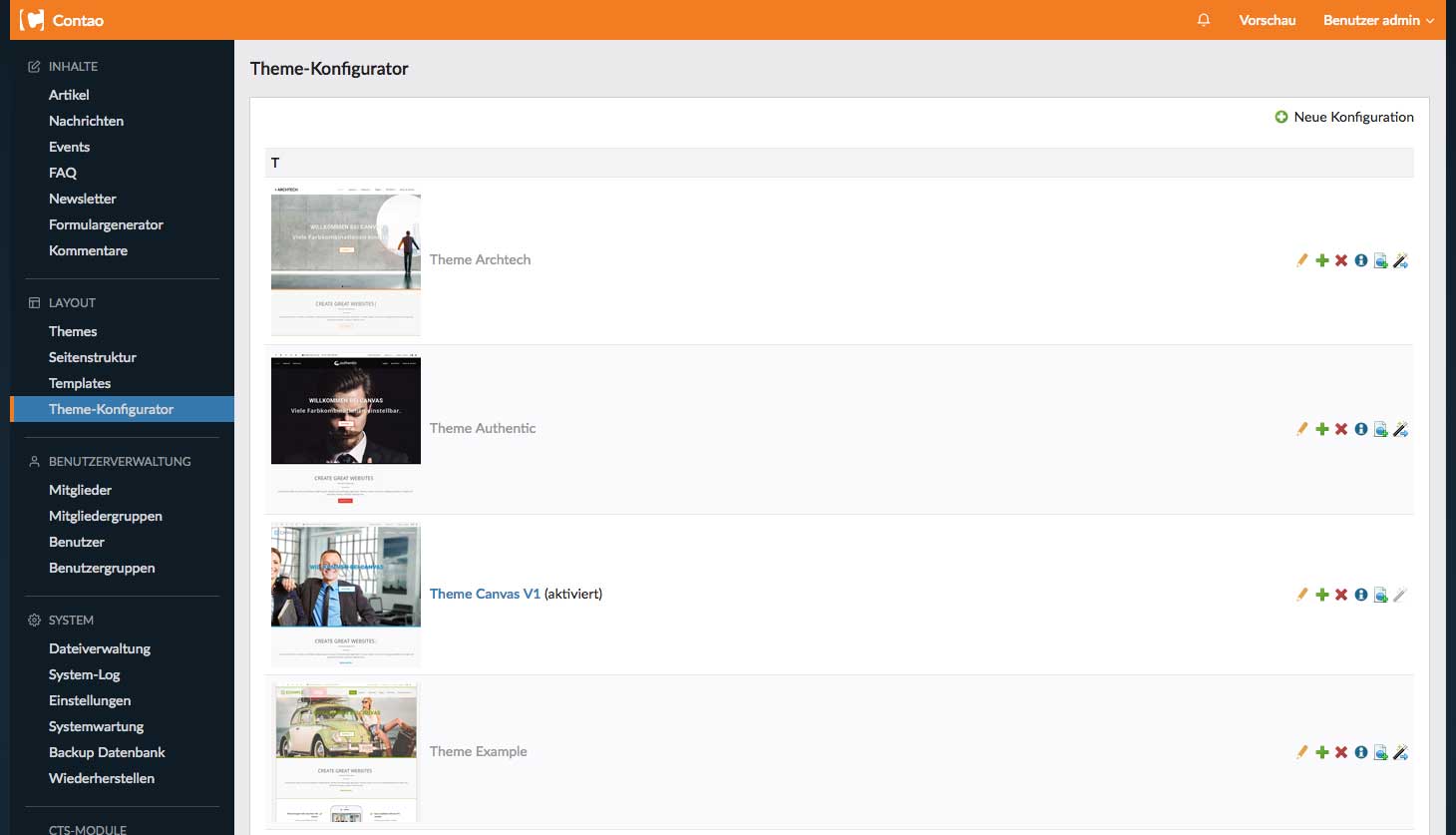Duplicate Theme Authentic using green plus icon

[x=1321, y=429]
